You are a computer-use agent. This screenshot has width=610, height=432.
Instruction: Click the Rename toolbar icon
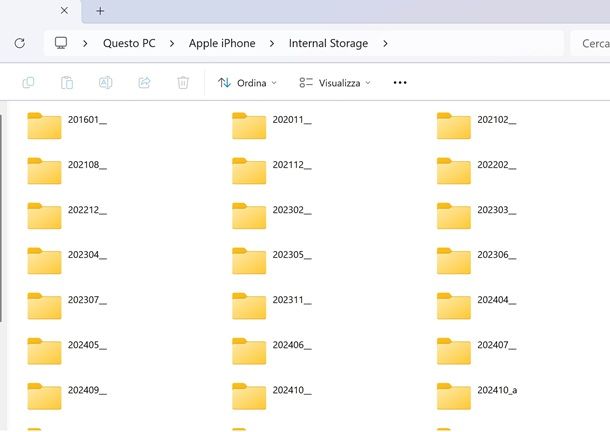point(105,83)
